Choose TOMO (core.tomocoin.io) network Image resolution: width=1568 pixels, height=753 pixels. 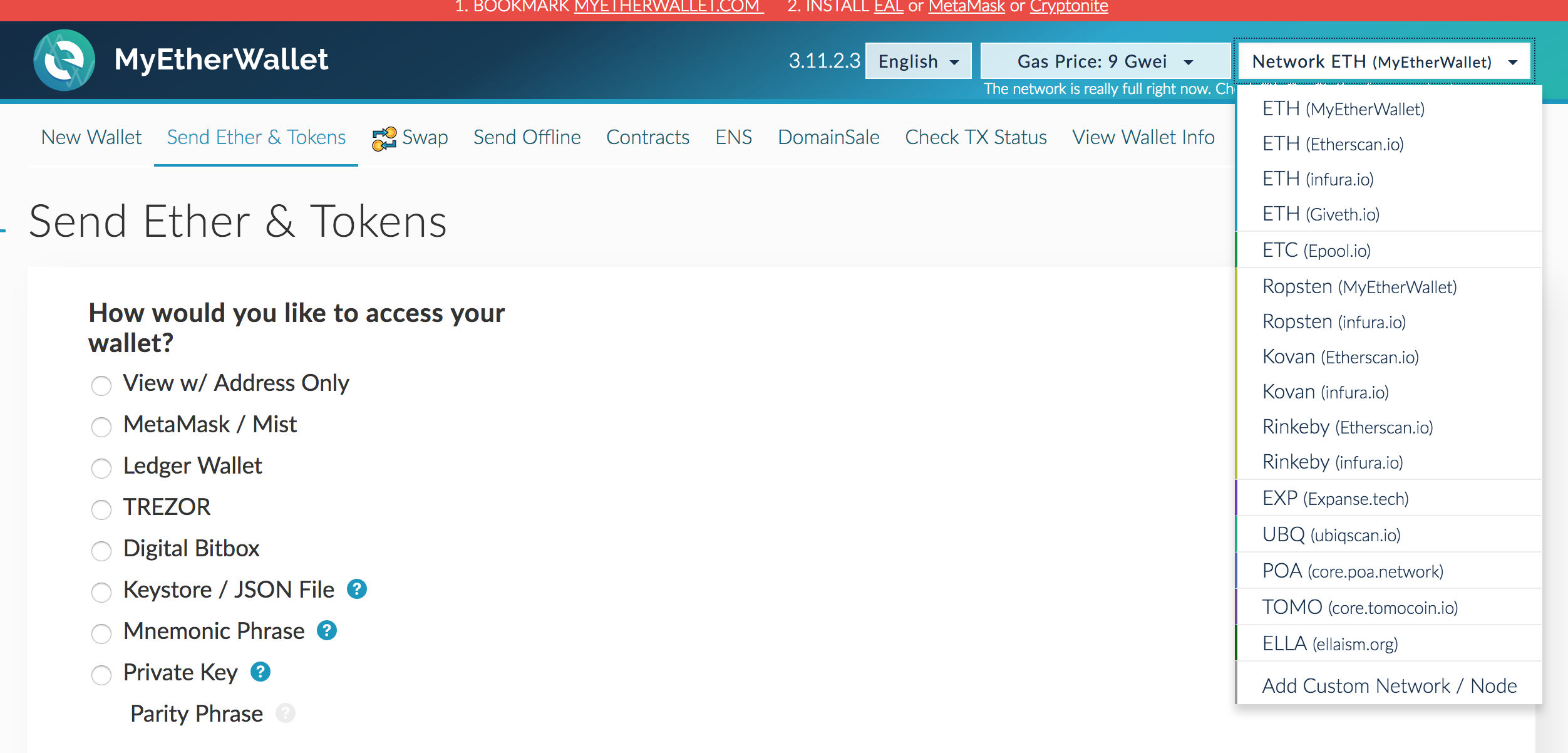[1389, 607]
